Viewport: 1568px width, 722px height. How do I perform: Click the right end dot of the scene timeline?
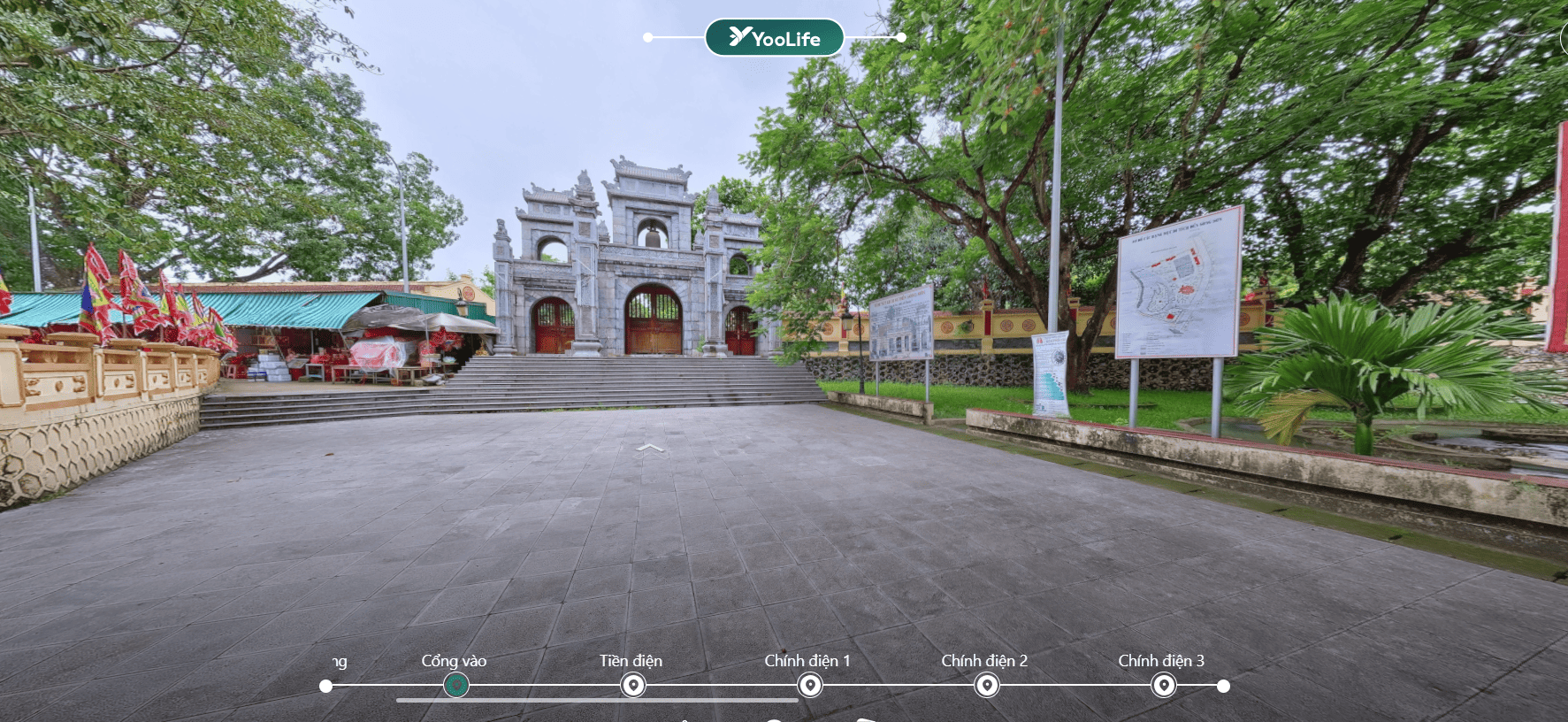(1223, 686)
